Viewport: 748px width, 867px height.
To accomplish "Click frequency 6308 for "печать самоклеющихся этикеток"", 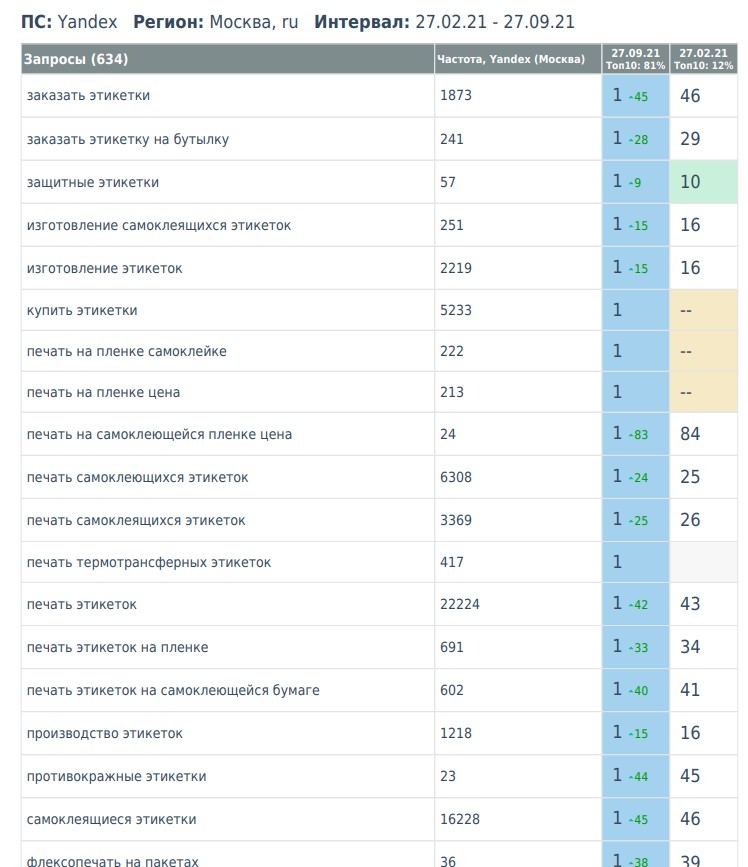I will pos(456,477).
